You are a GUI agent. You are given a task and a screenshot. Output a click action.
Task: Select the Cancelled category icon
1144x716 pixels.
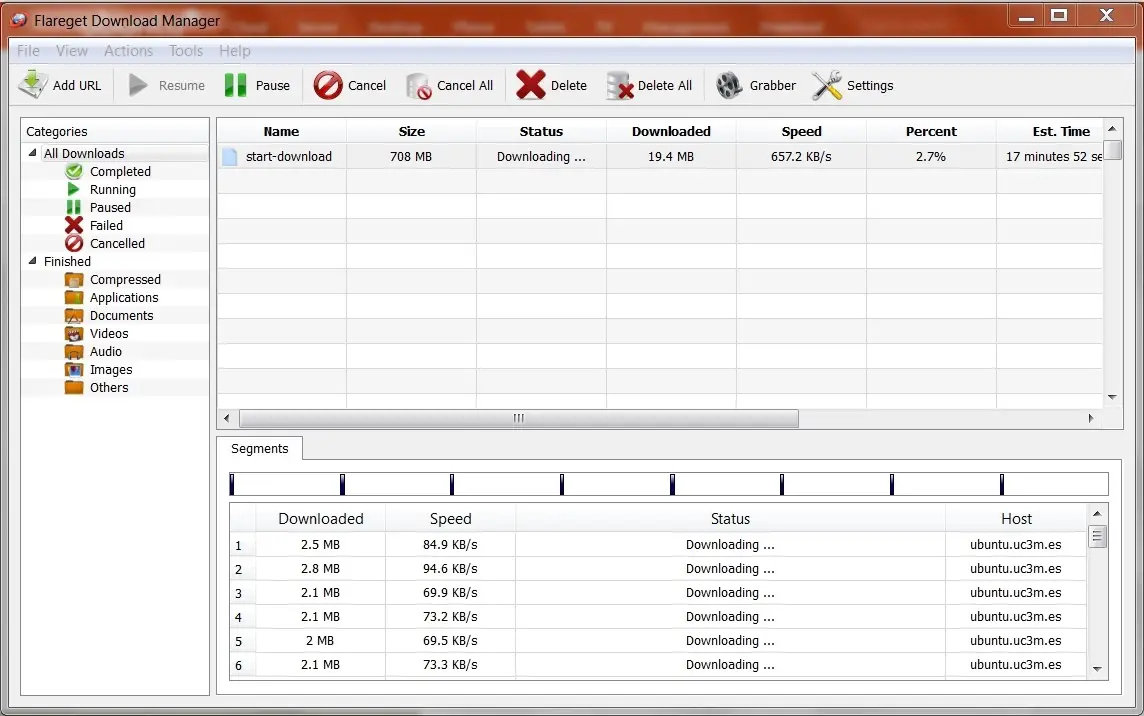point(74,243)
